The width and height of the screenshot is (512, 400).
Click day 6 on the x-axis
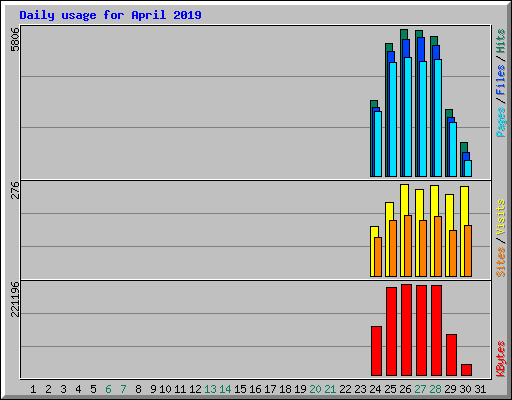pyautogui.click(x=108, y=389)
